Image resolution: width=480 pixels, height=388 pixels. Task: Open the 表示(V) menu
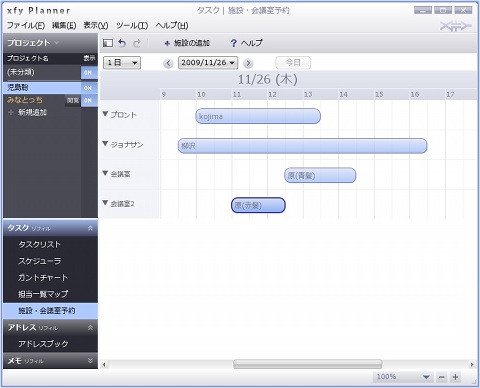96,25
